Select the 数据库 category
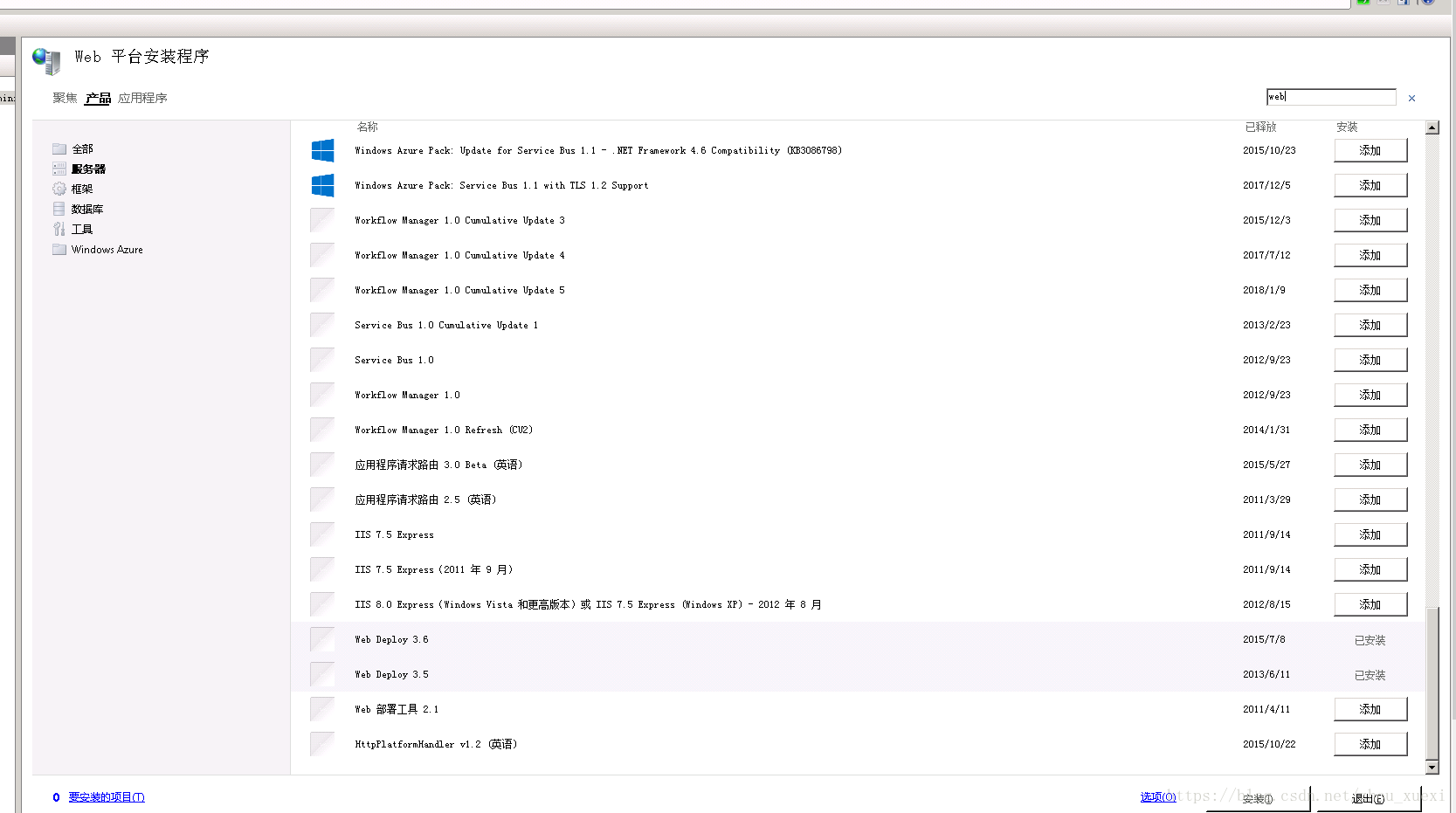Viewport: 1456px width, 813px height. pyautogui.click(x=78, y=209)
